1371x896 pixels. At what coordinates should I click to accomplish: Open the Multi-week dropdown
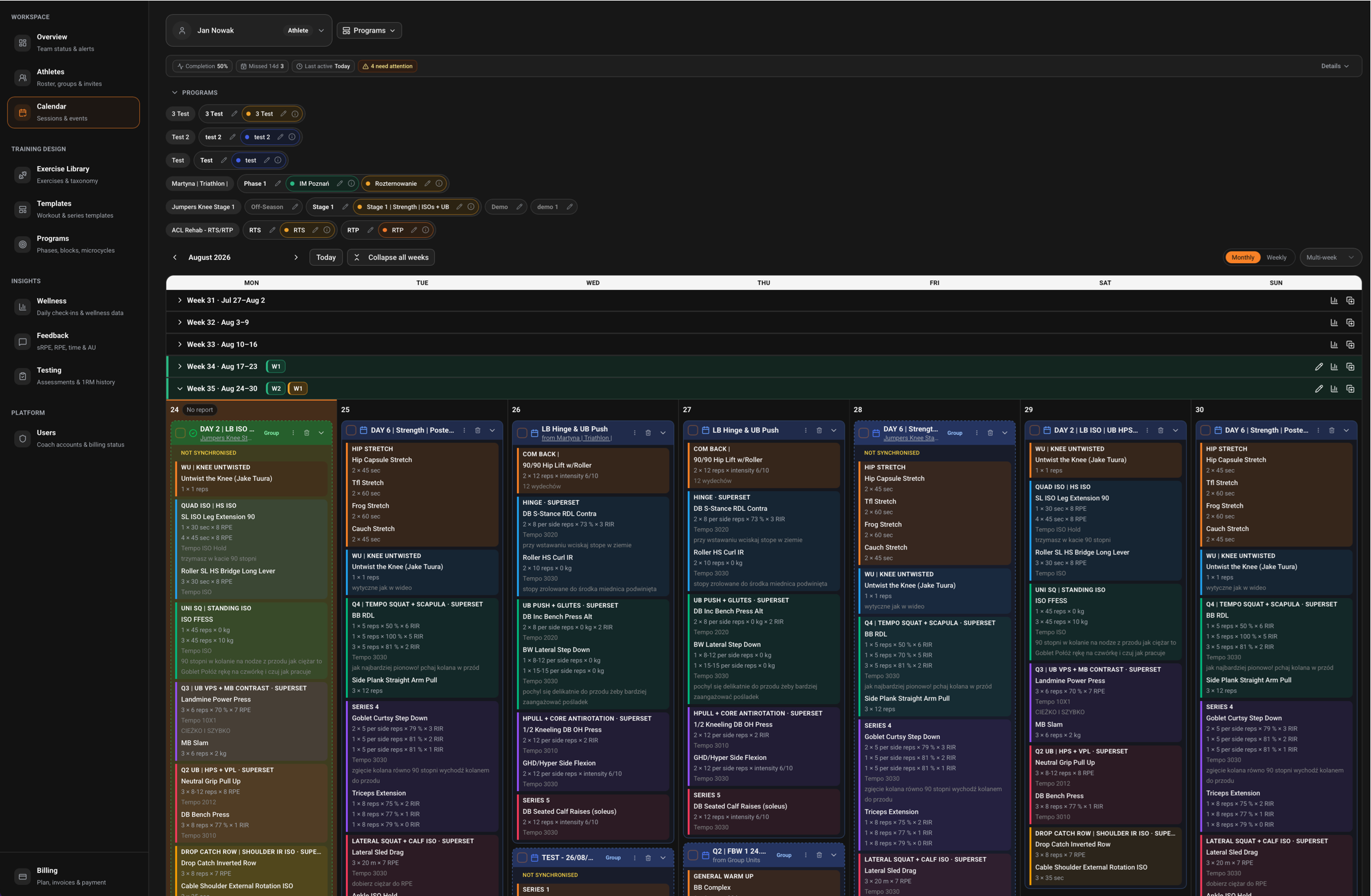point(1331,258)
